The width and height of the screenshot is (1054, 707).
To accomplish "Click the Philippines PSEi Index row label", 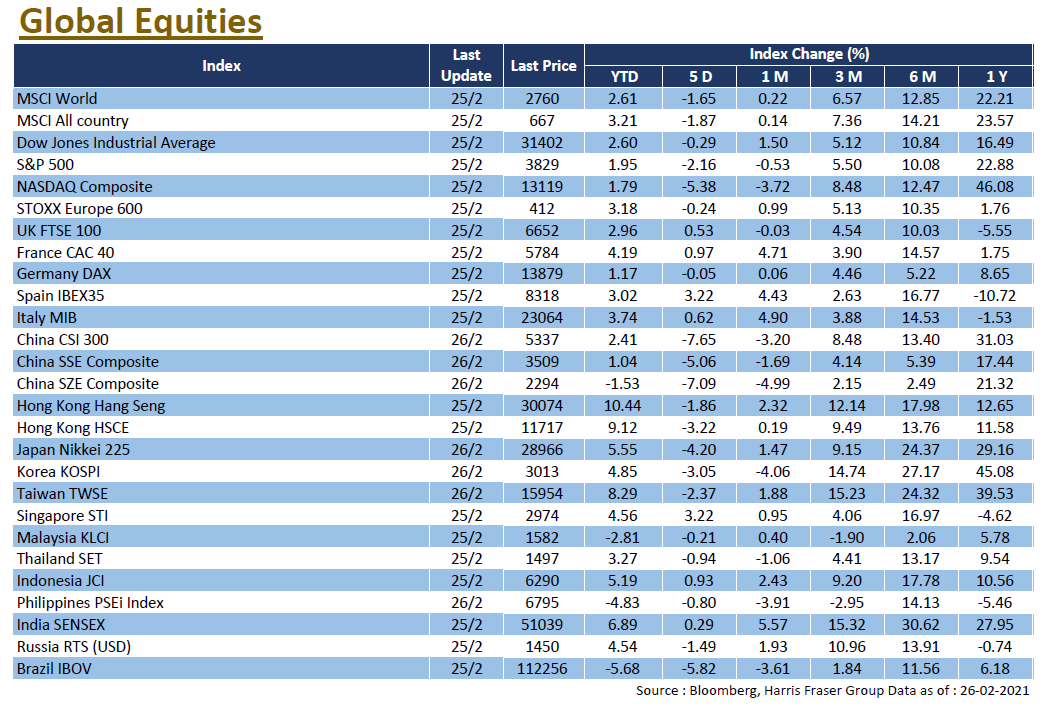I will point(90,603).
